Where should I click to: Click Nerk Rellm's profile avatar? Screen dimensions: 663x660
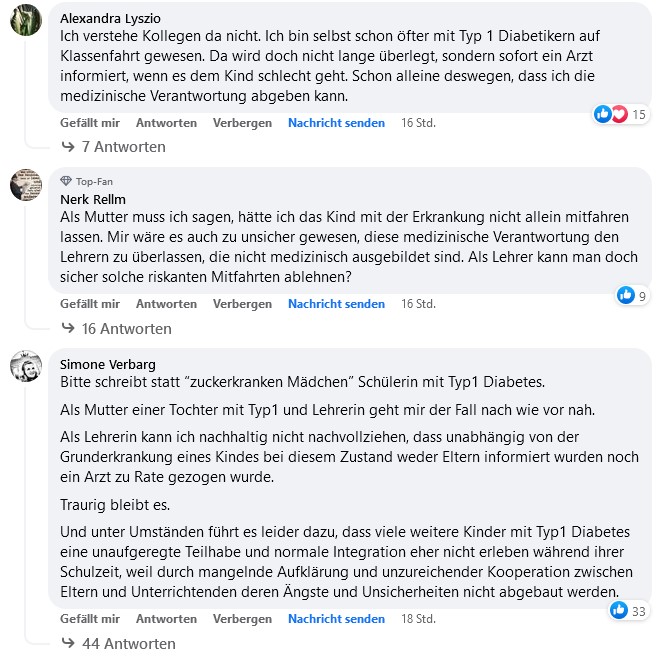pos(26,184)
